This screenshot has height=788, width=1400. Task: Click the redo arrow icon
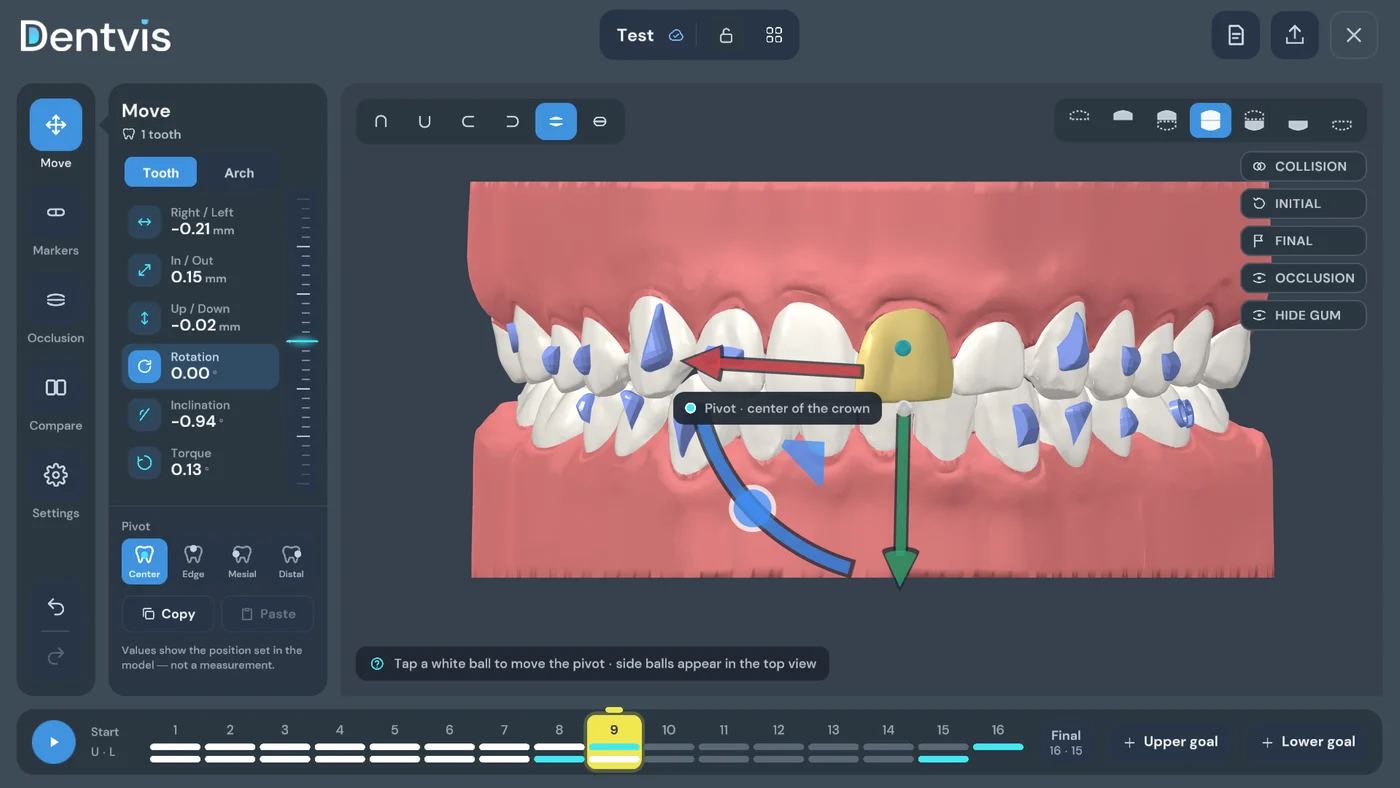click(56, 656)
